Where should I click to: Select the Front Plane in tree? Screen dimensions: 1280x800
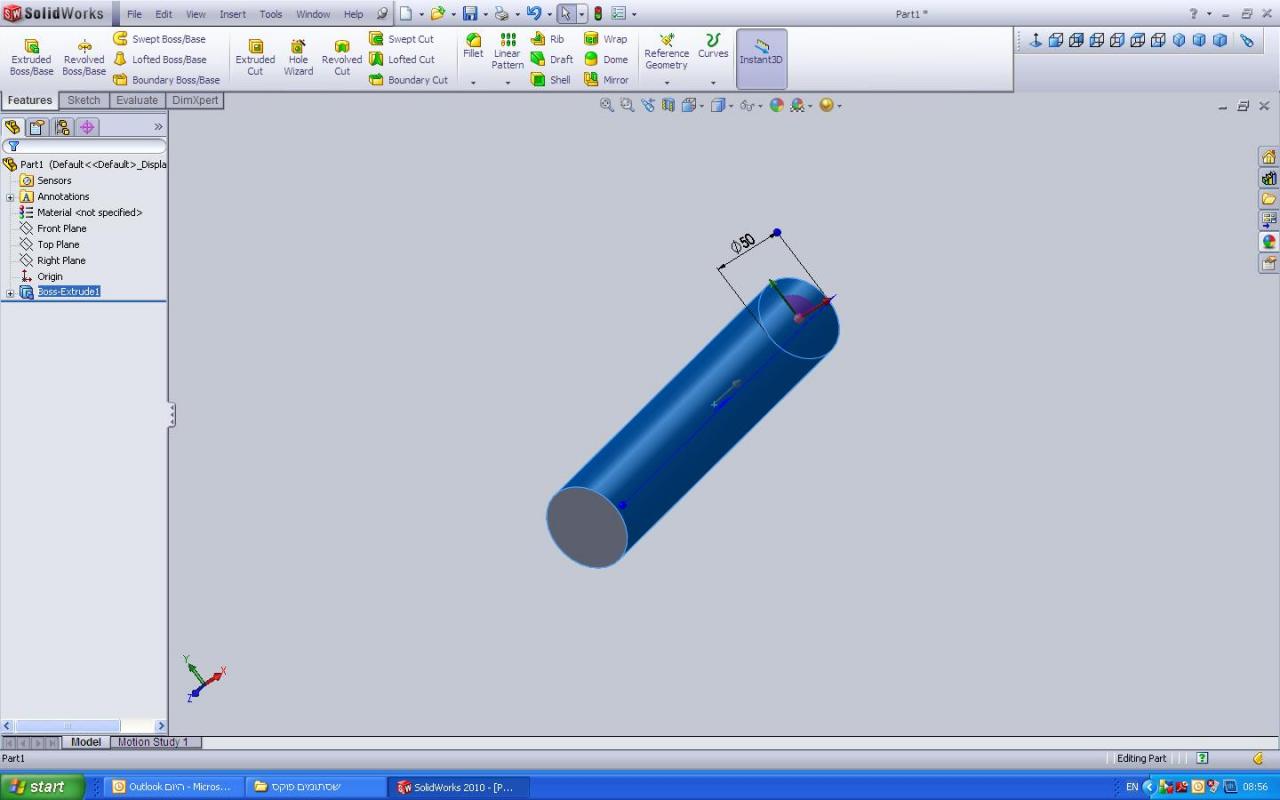tap(61, 229)
